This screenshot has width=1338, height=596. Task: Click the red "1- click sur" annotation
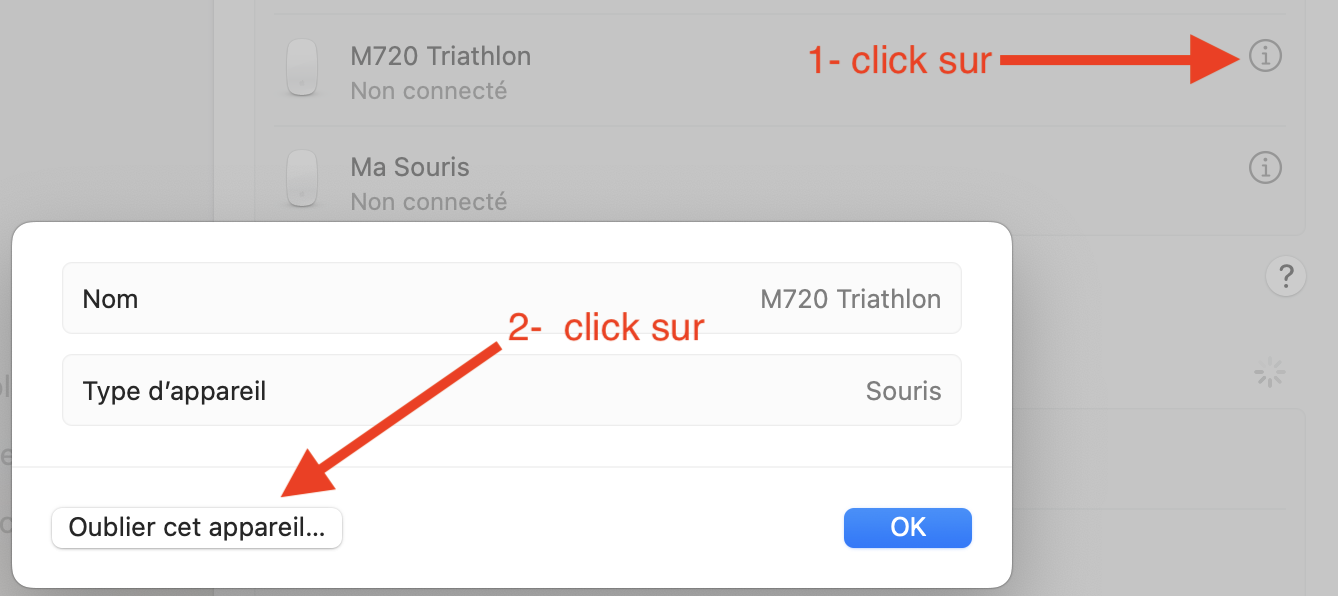coord(899,61)
